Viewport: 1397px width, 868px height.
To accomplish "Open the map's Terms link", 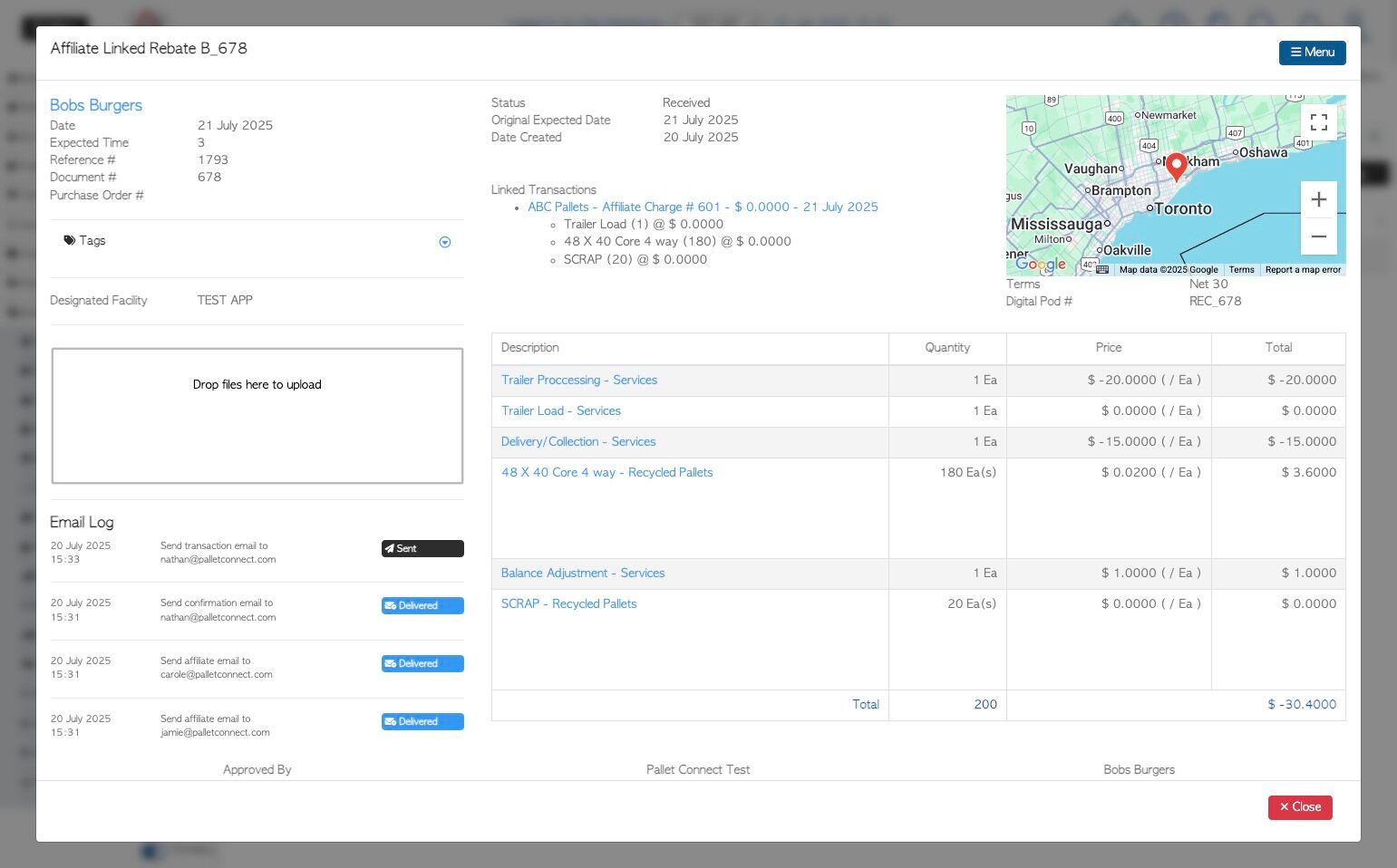I will 1241,269.
